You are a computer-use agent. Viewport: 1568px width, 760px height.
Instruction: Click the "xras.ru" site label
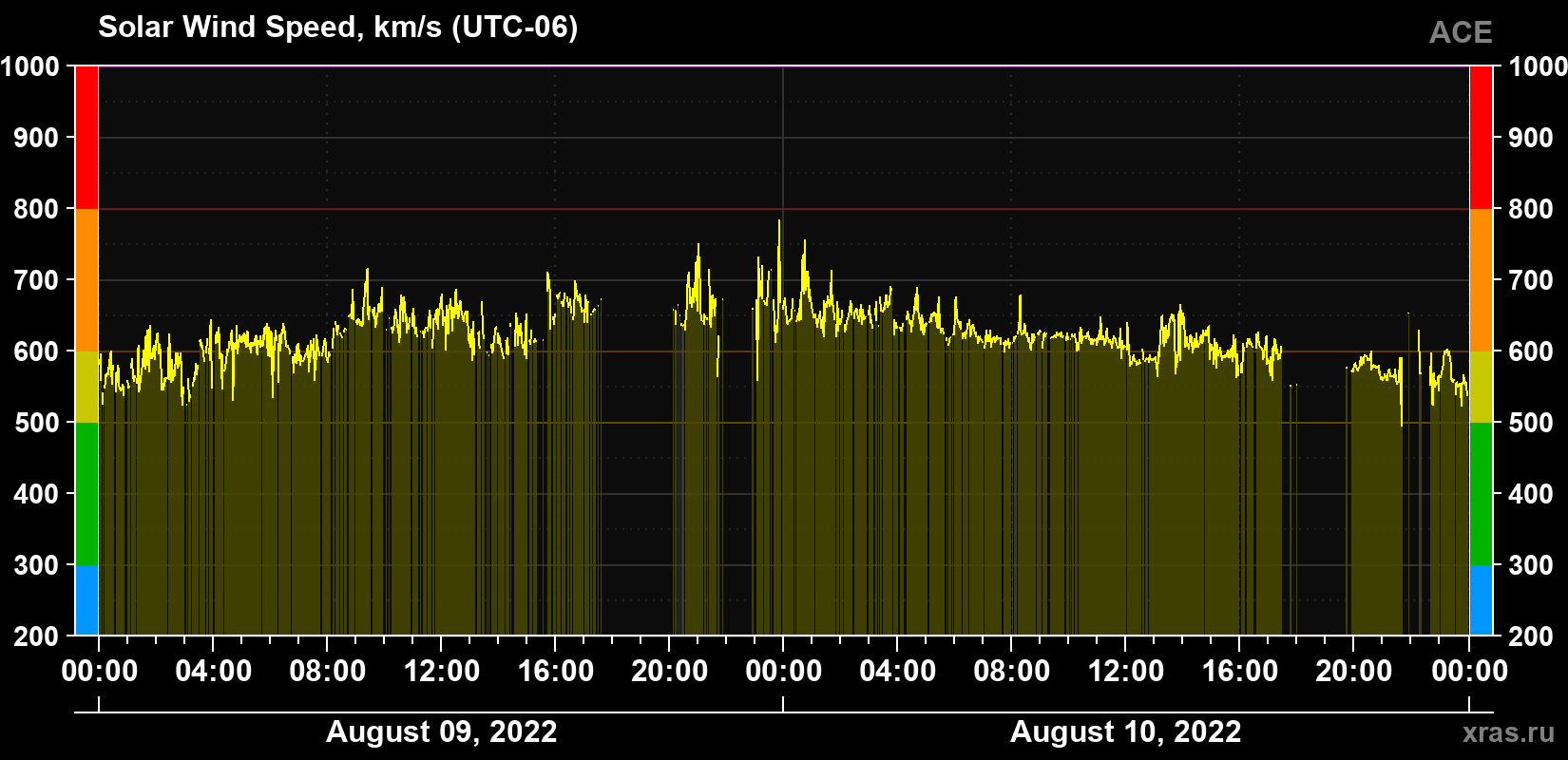pos(1509,732)
